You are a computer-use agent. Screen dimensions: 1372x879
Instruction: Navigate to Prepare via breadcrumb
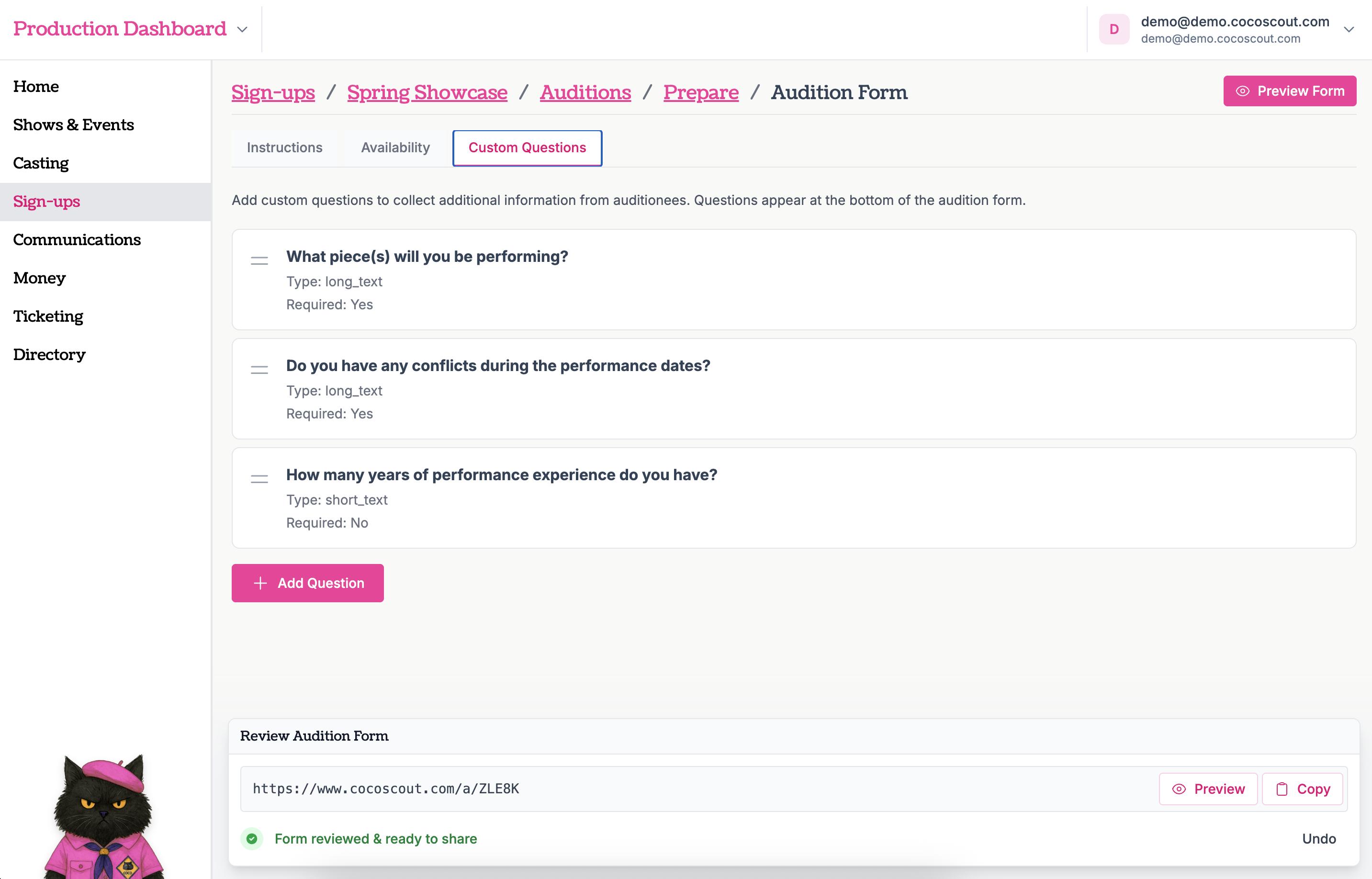point(701,92)
